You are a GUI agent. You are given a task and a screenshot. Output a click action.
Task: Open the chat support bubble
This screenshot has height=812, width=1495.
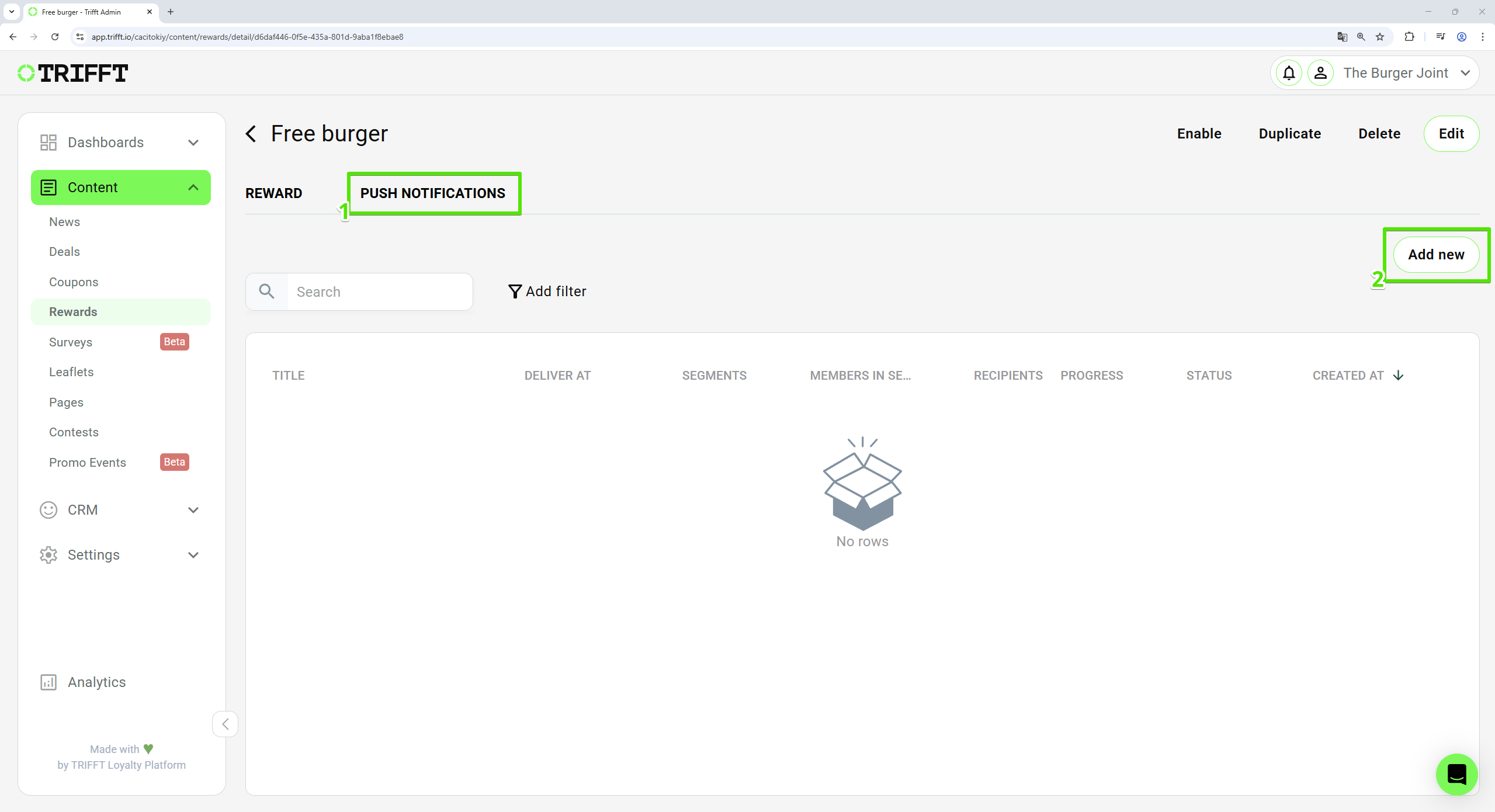tap(1456, 774)
